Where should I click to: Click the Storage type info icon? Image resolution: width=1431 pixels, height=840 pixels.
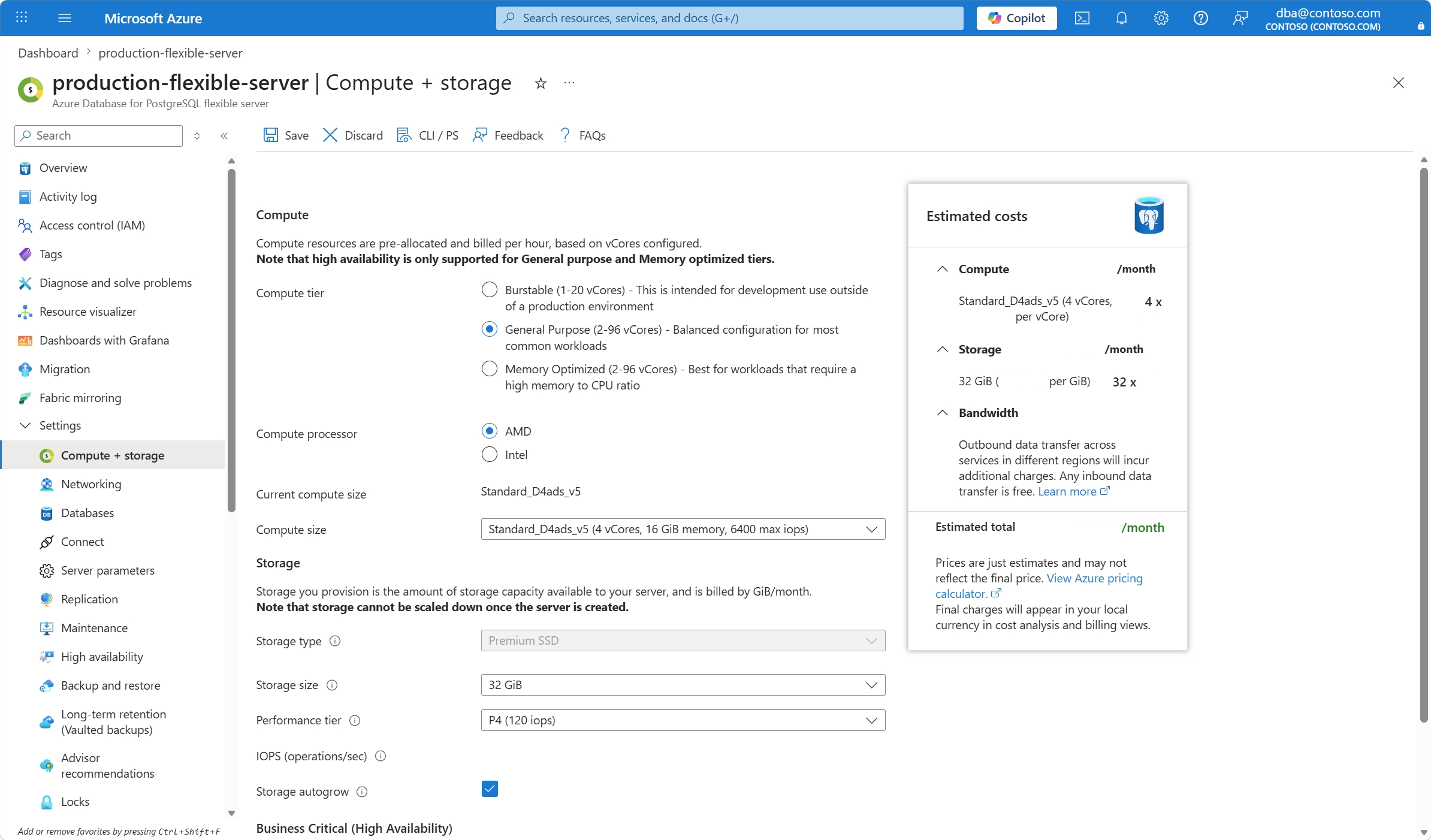pyautogui.click(x=335, y=641)
